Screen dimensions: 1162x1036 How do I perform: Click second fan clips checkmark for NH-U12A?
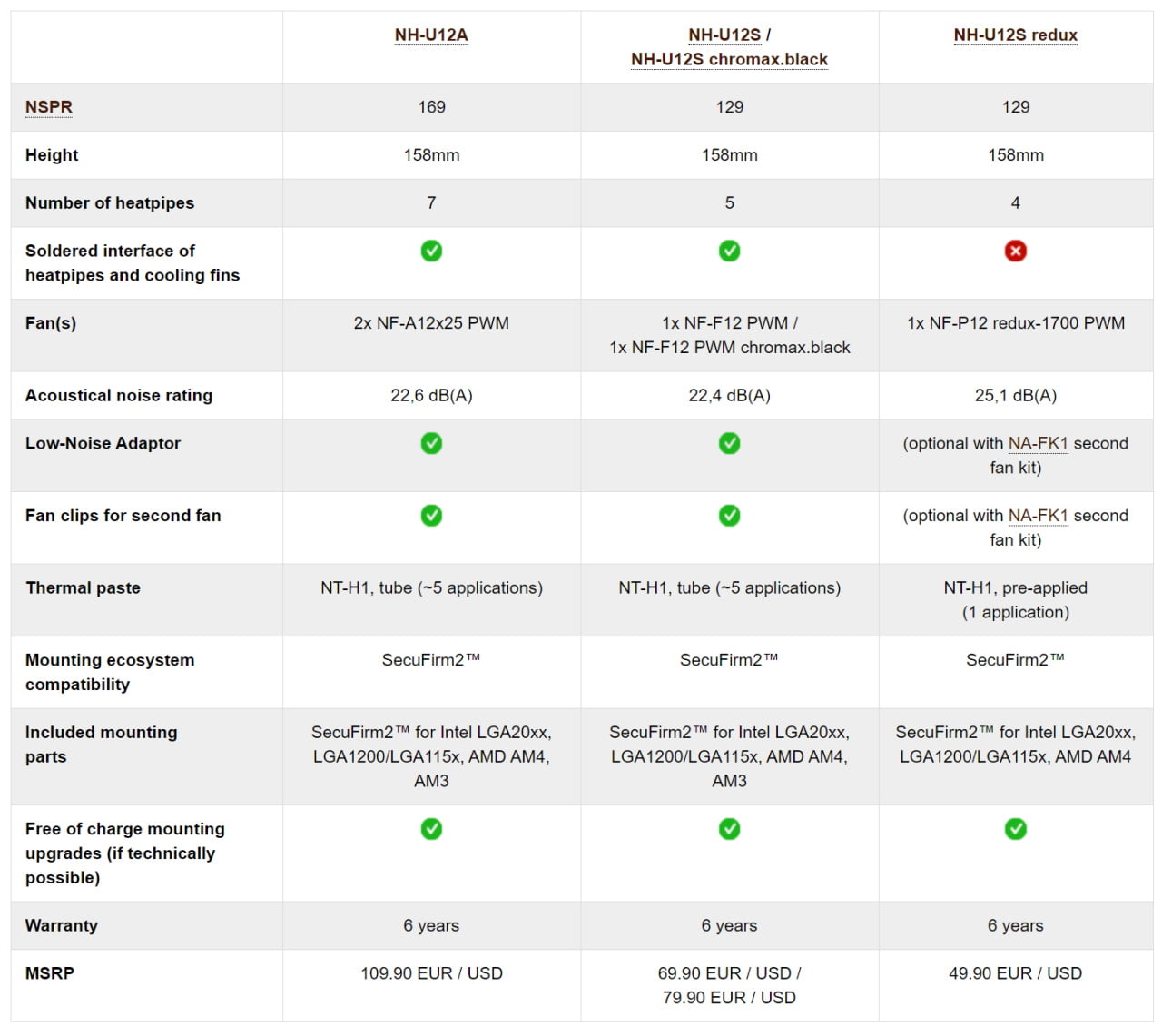click(431, 516)
